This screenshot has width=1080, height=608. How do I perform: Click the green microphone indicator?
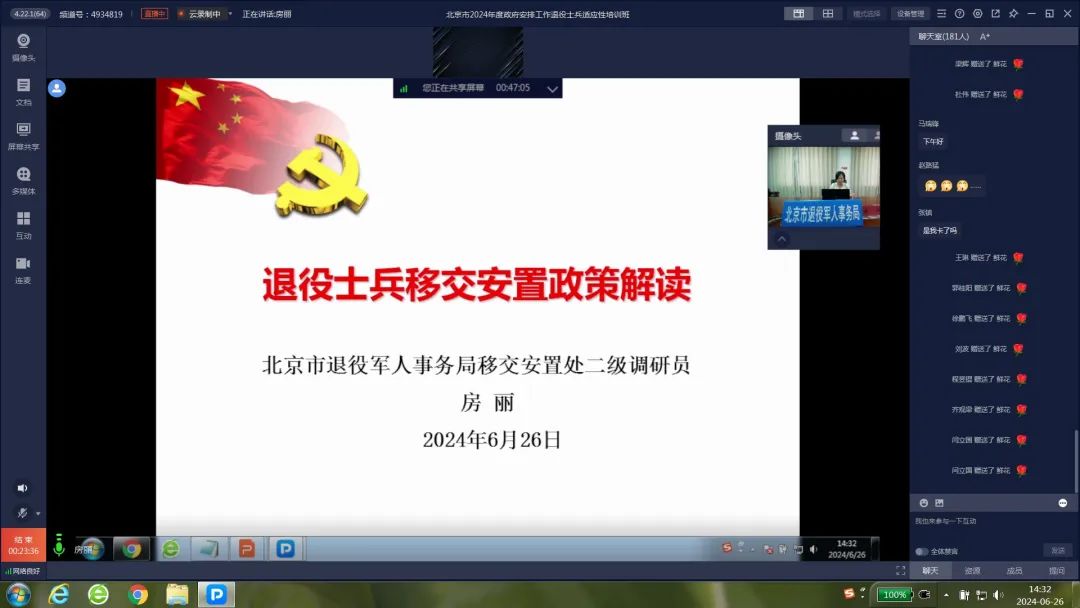(x=59, y=545)
